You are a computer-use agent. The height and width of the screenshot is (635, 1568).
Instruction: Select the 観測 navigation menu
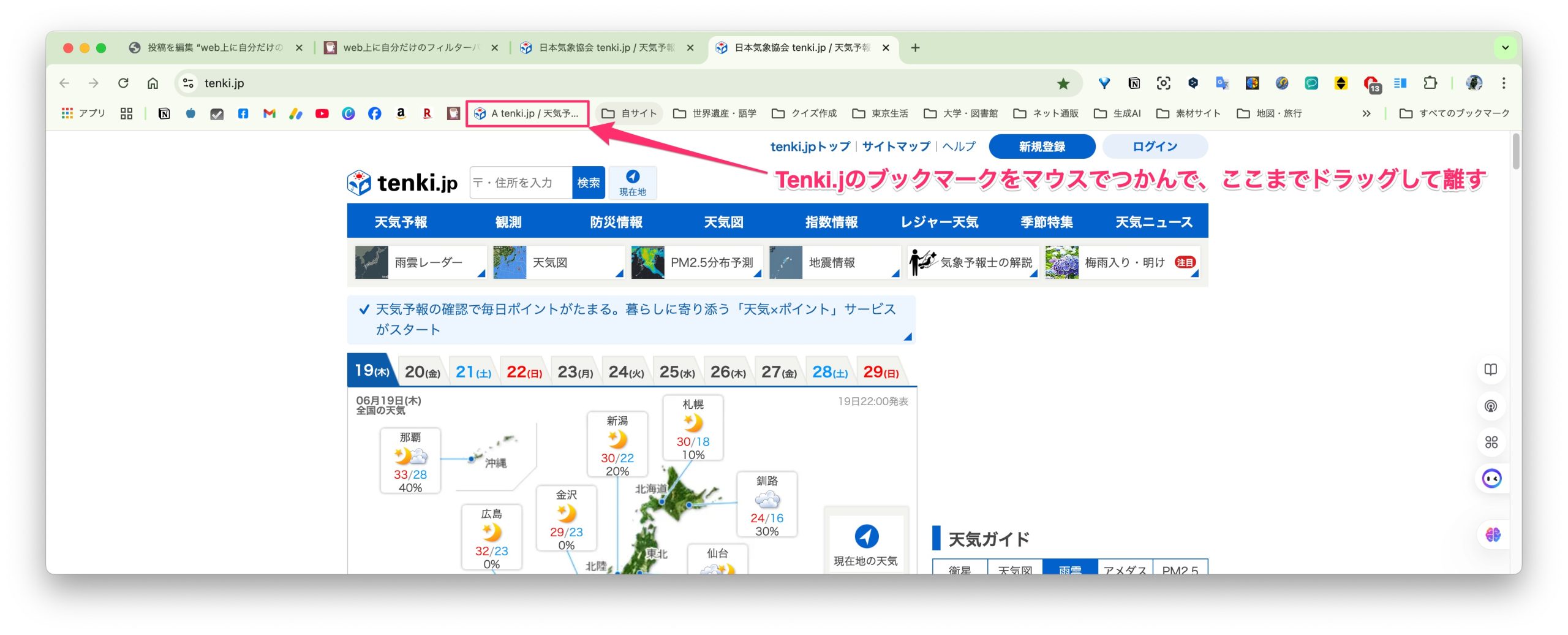pos(508,222)
